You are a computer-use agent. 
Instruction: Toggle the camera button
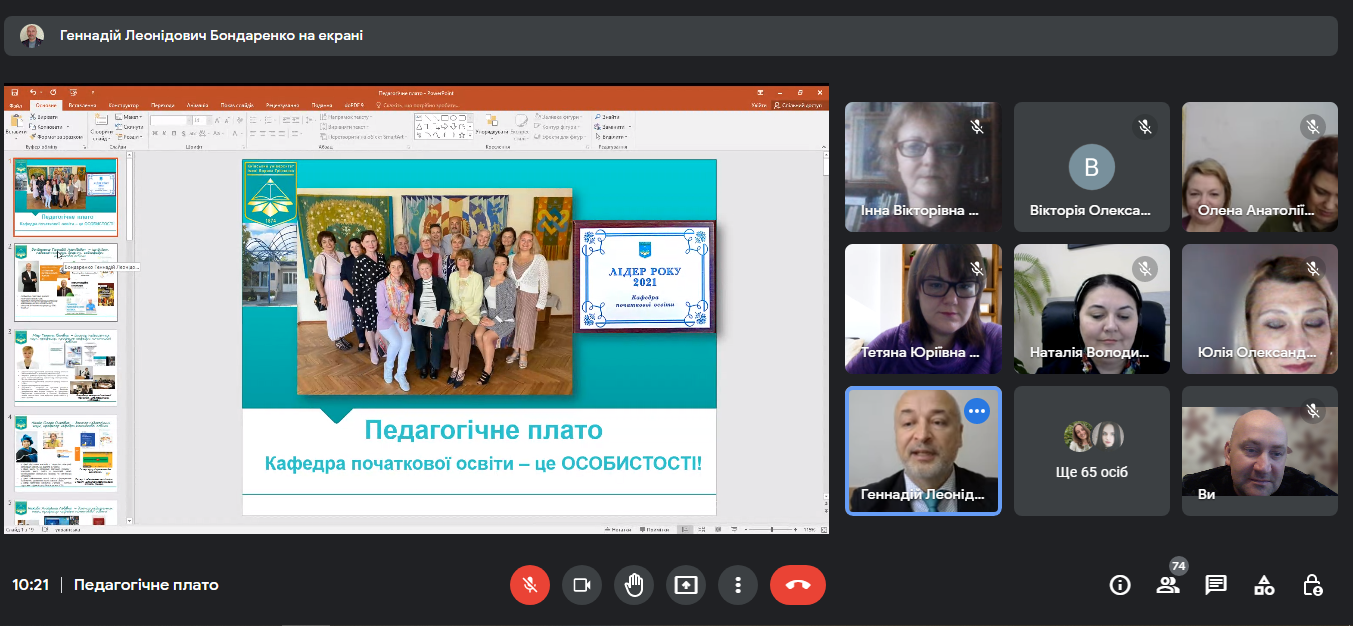coord(582,585)
